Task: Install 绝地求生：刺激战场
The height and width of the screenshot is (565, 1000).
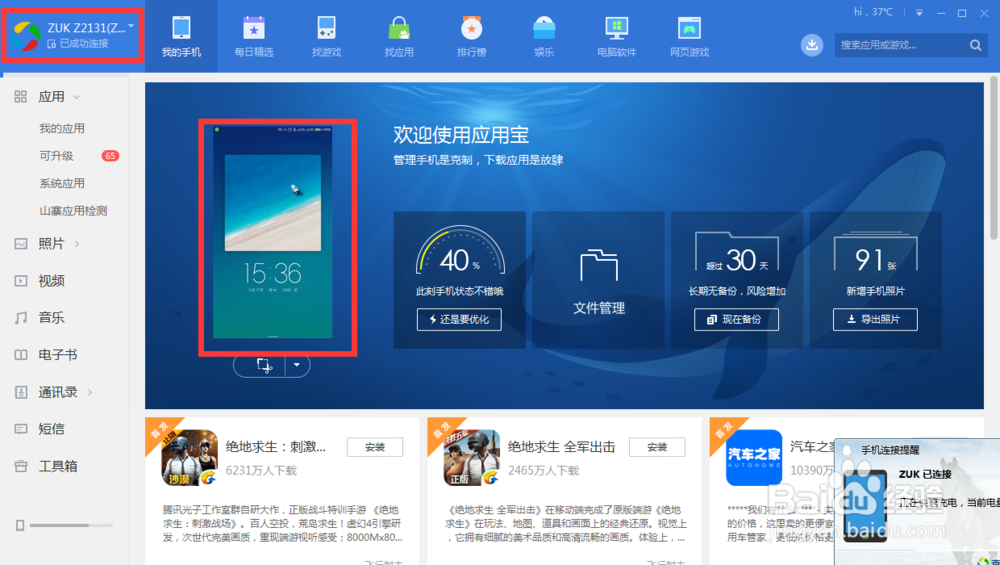Action: click(x=375, y=447)
